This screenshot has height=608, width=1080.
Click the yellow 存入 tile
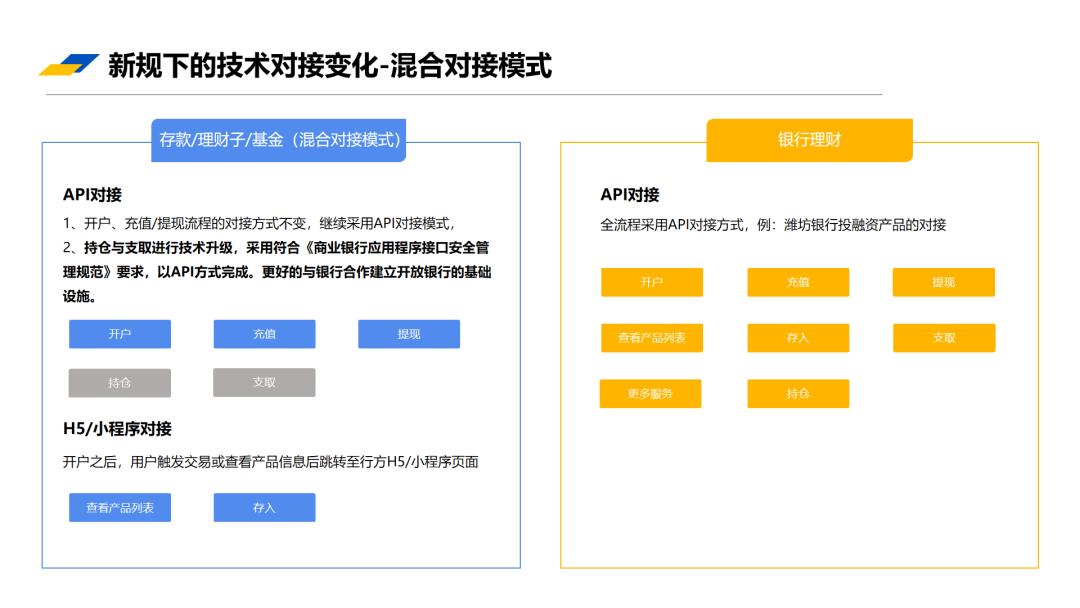pos(800,338)
